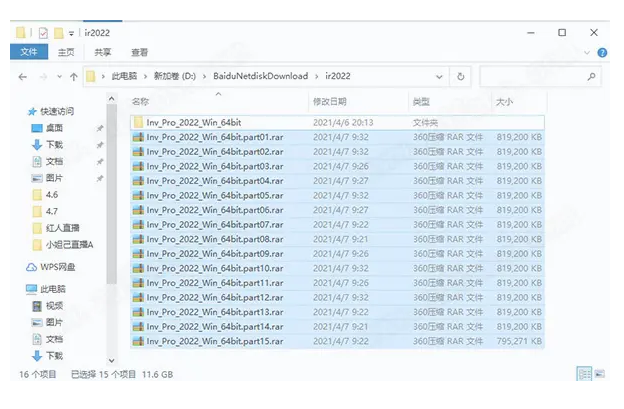The image size is (624, 409).
Task: Click 此电脑 in the address bar
Action: pyautogui.click(x=124, y=76)
